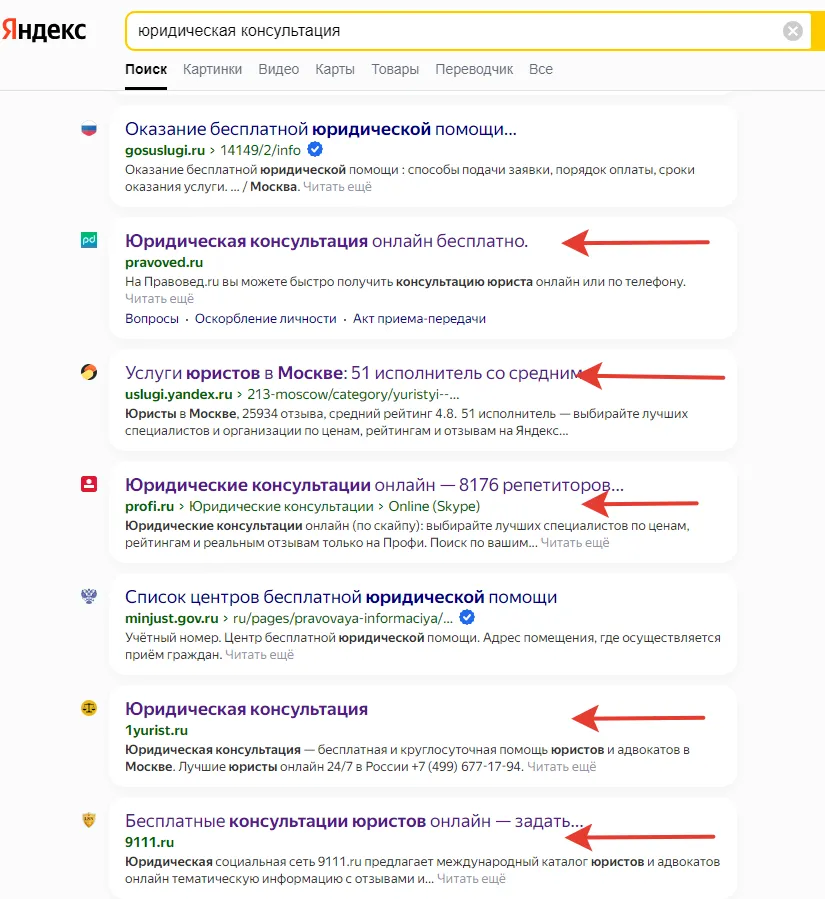Click the verified badge next to minjust.gov.ru

coord(467,617)
